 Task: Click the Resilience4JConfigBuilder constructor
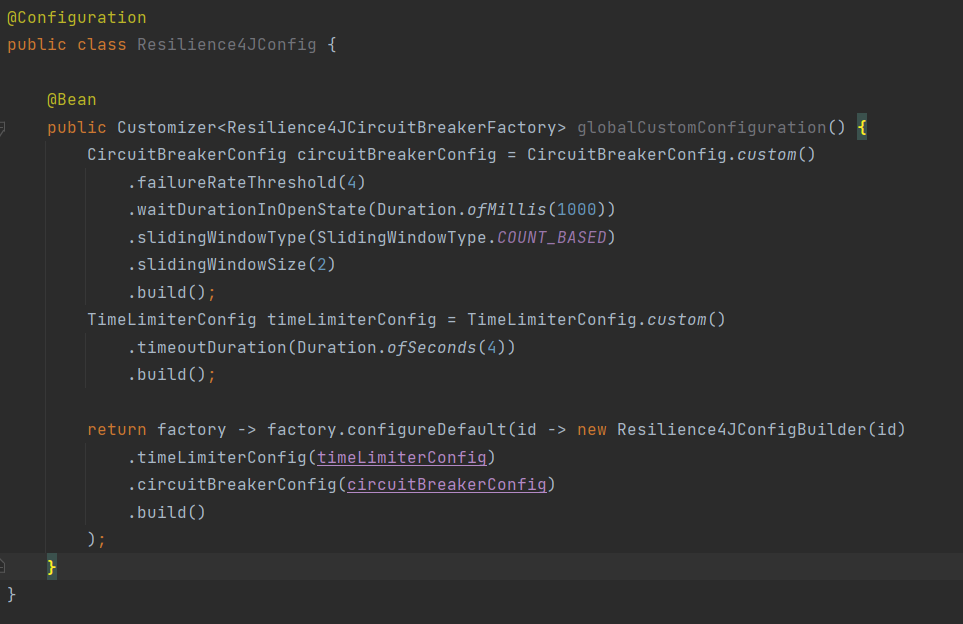741,430
